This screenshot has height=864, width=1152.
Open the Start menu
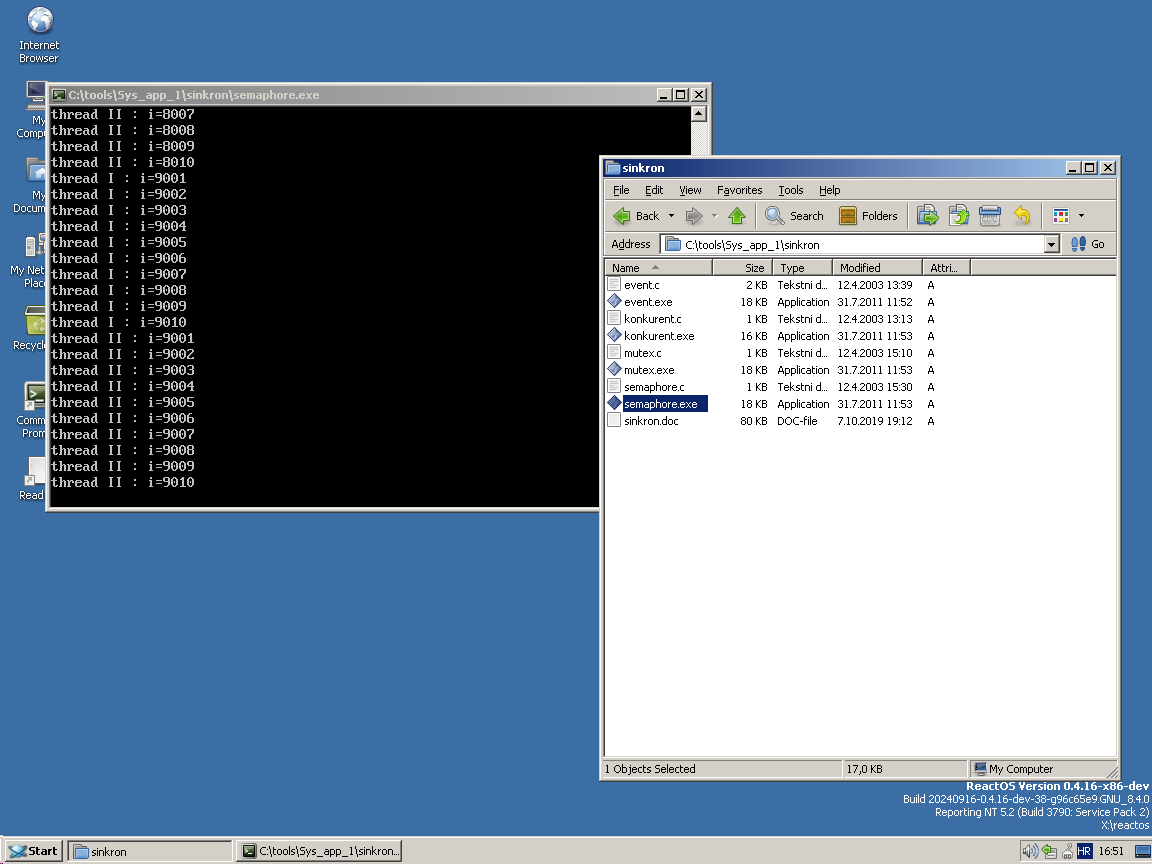tap(33, 851)
